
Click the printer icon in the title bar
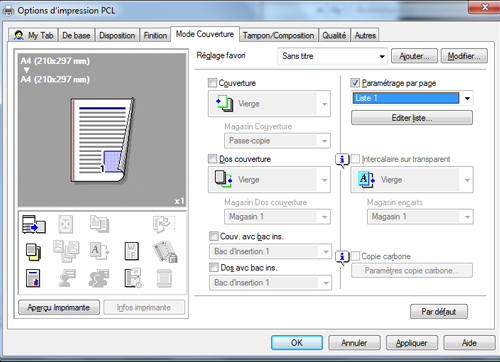[8, 11]
